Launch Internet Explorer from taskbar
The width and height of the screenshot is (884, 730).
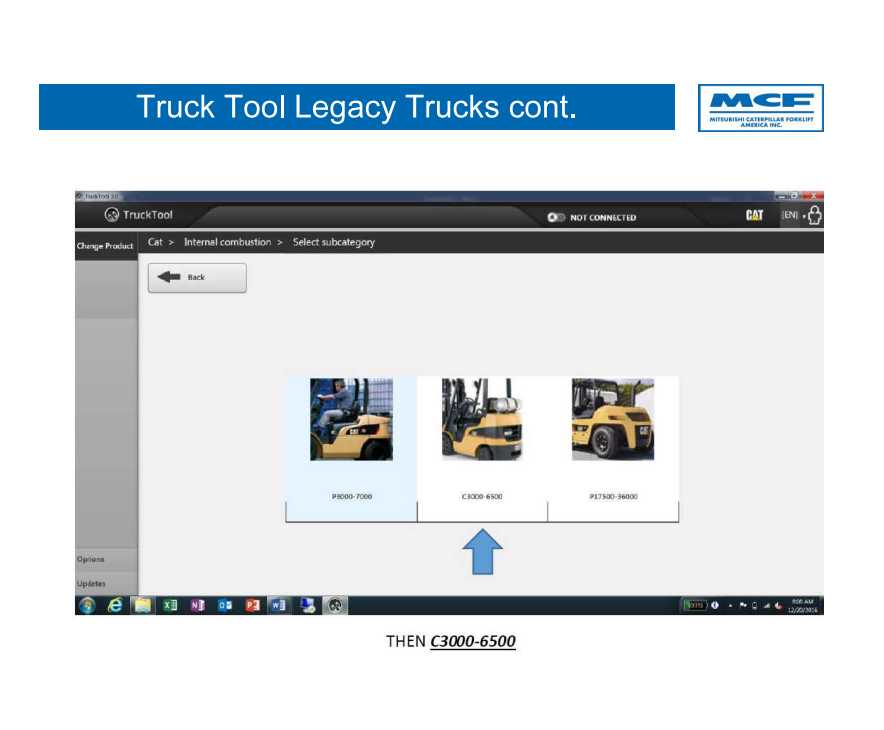point(115,605)
